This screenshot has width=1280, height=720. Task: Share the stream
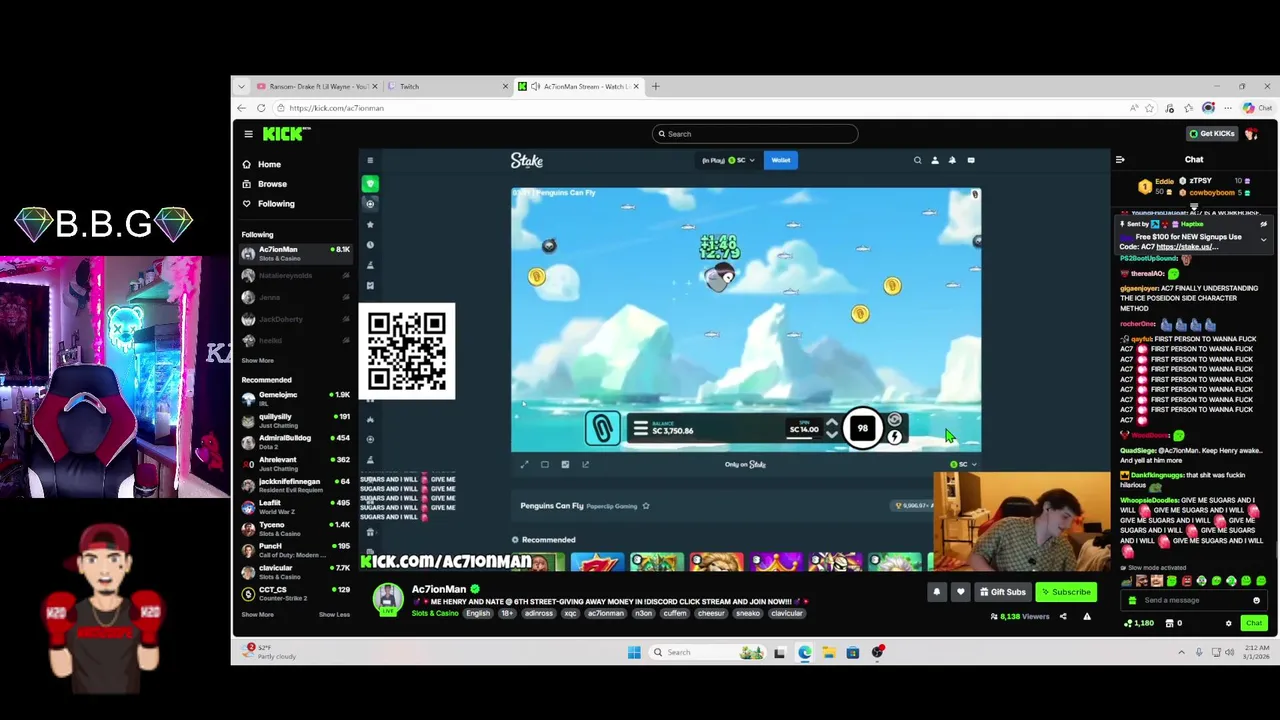[1063, 617]
